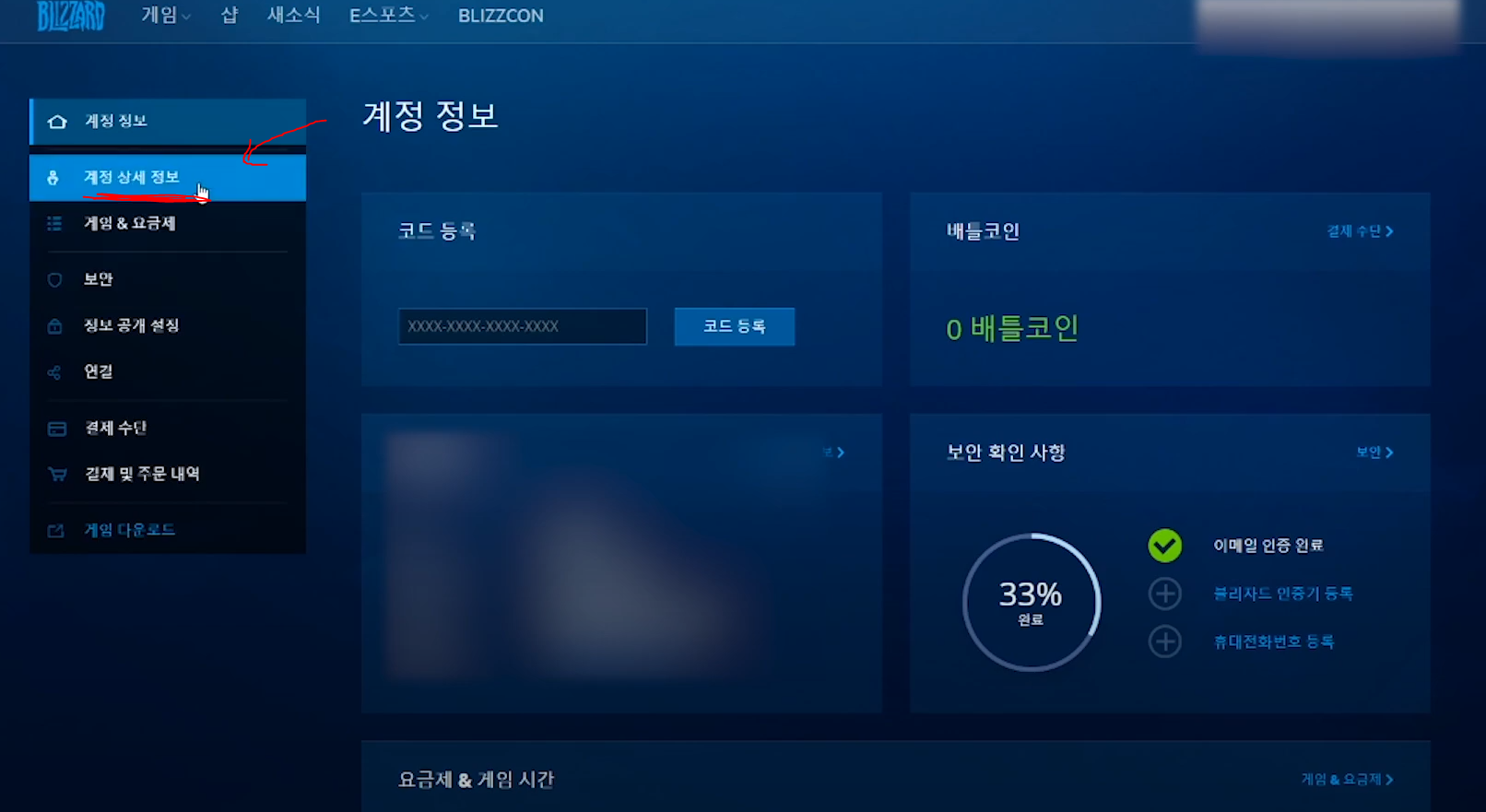The width and height of the screenshot is (1486, 812).
Task: Select 계정 정보 in the sidebar
Action: point(168,122)
